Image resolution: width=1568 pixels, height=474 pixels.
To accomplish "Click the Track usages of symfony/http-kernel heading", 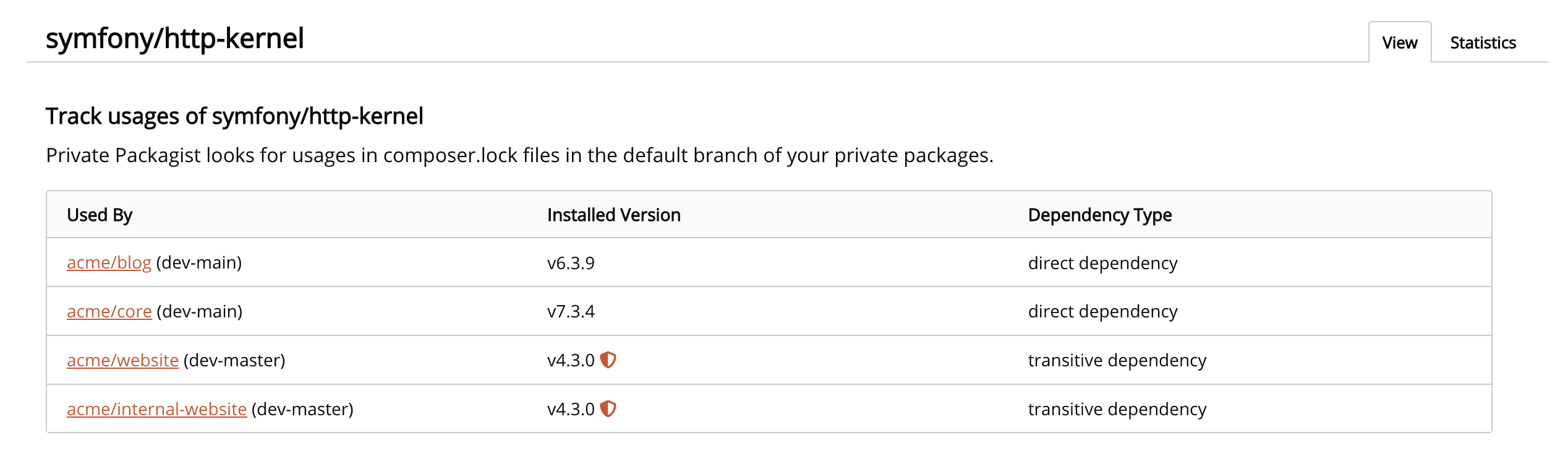I will point(236,116).
